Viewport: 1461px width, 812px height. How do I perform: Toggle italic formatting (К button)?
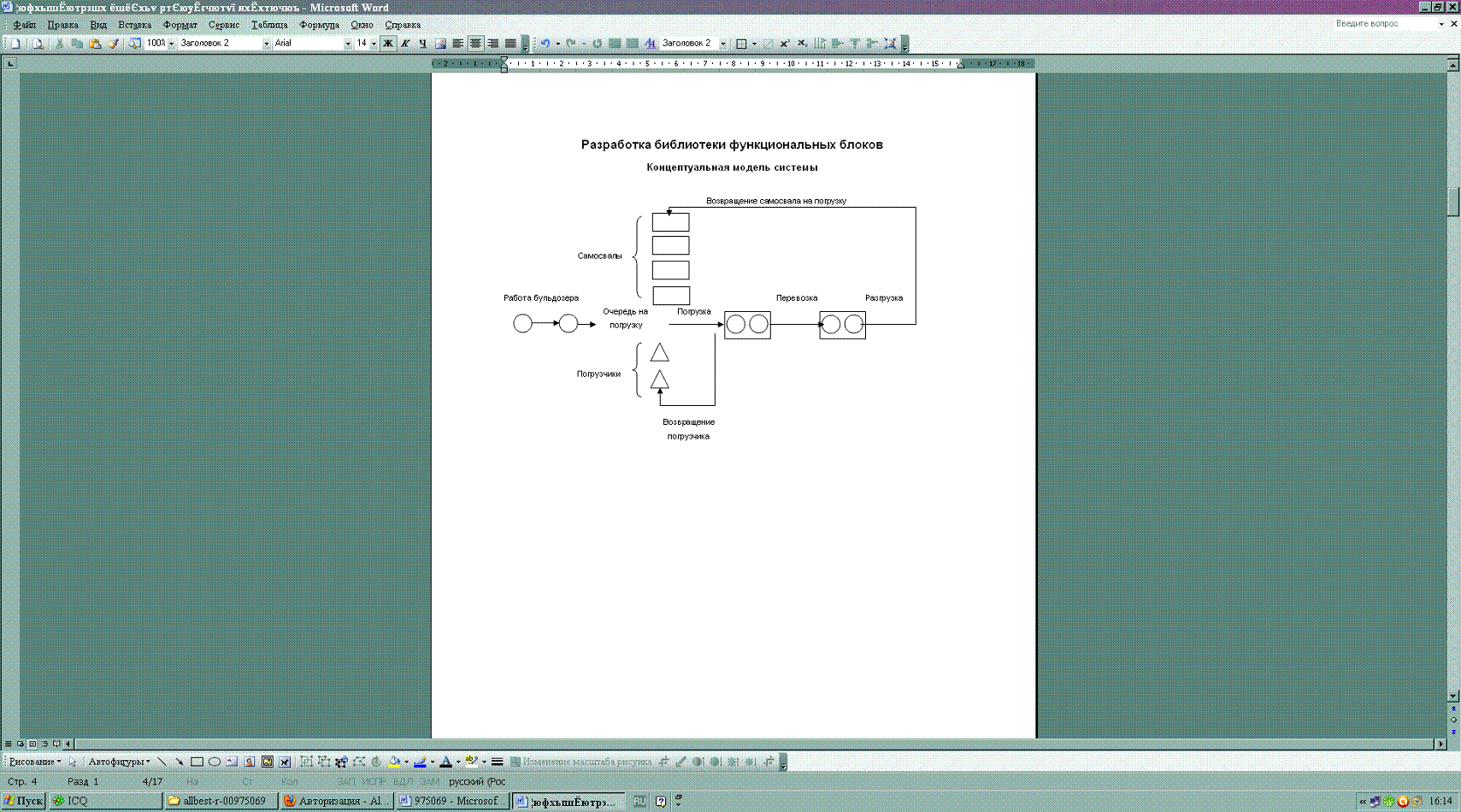[x=405, y=44]
